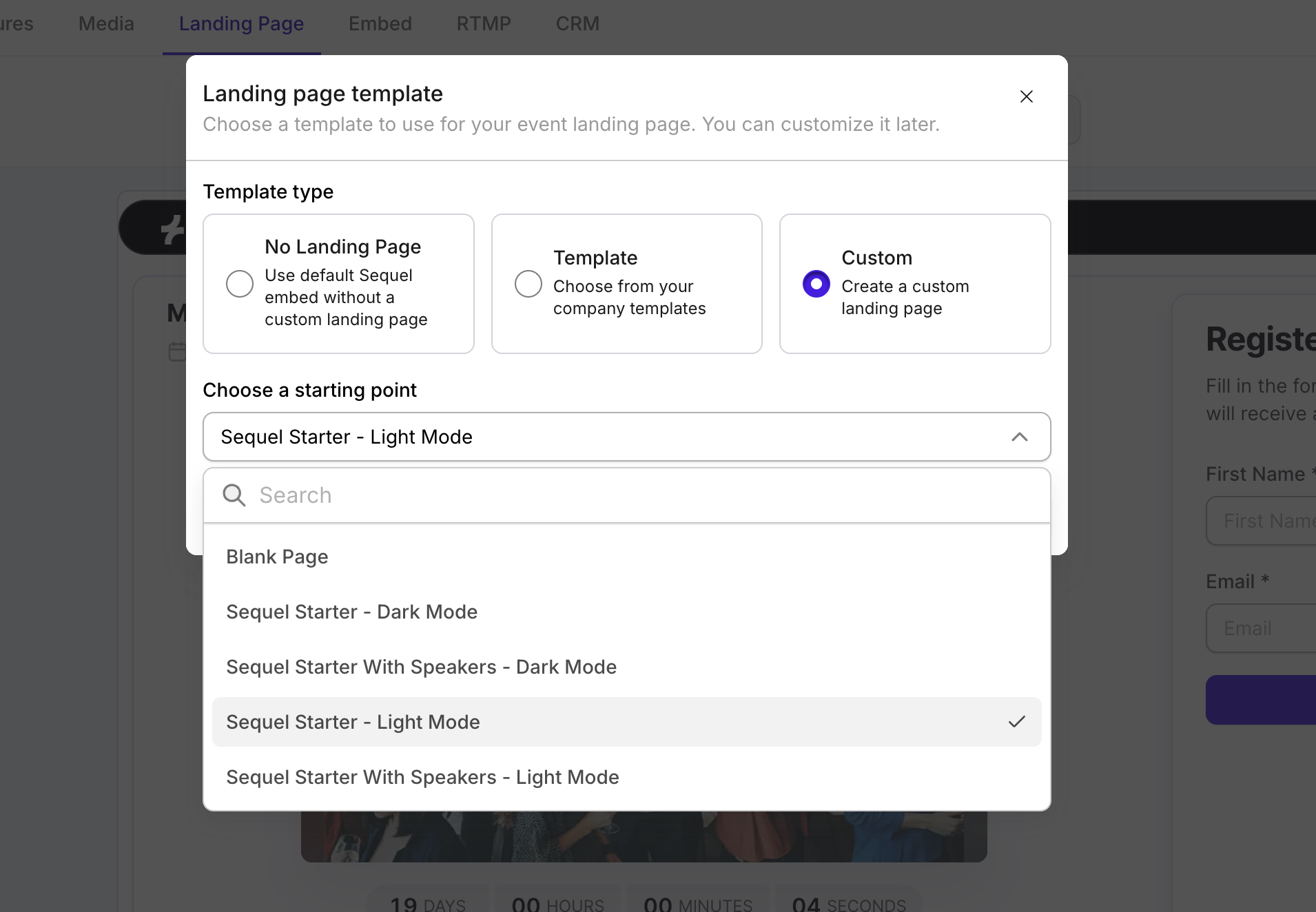
Task: Click the Landing page template title
Action: coord(322,94)
